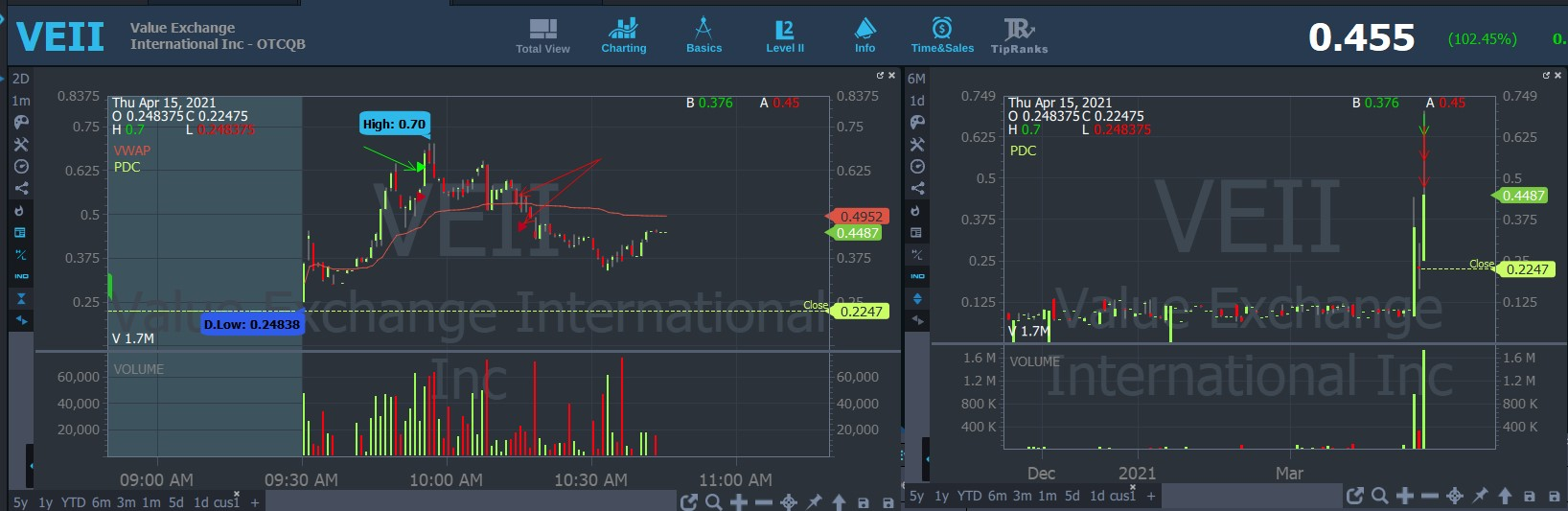Viewport: 1568px width, 511px height.
Task: Click the clock icon in the left chart sidebar
Action: (x=21, y=167)
